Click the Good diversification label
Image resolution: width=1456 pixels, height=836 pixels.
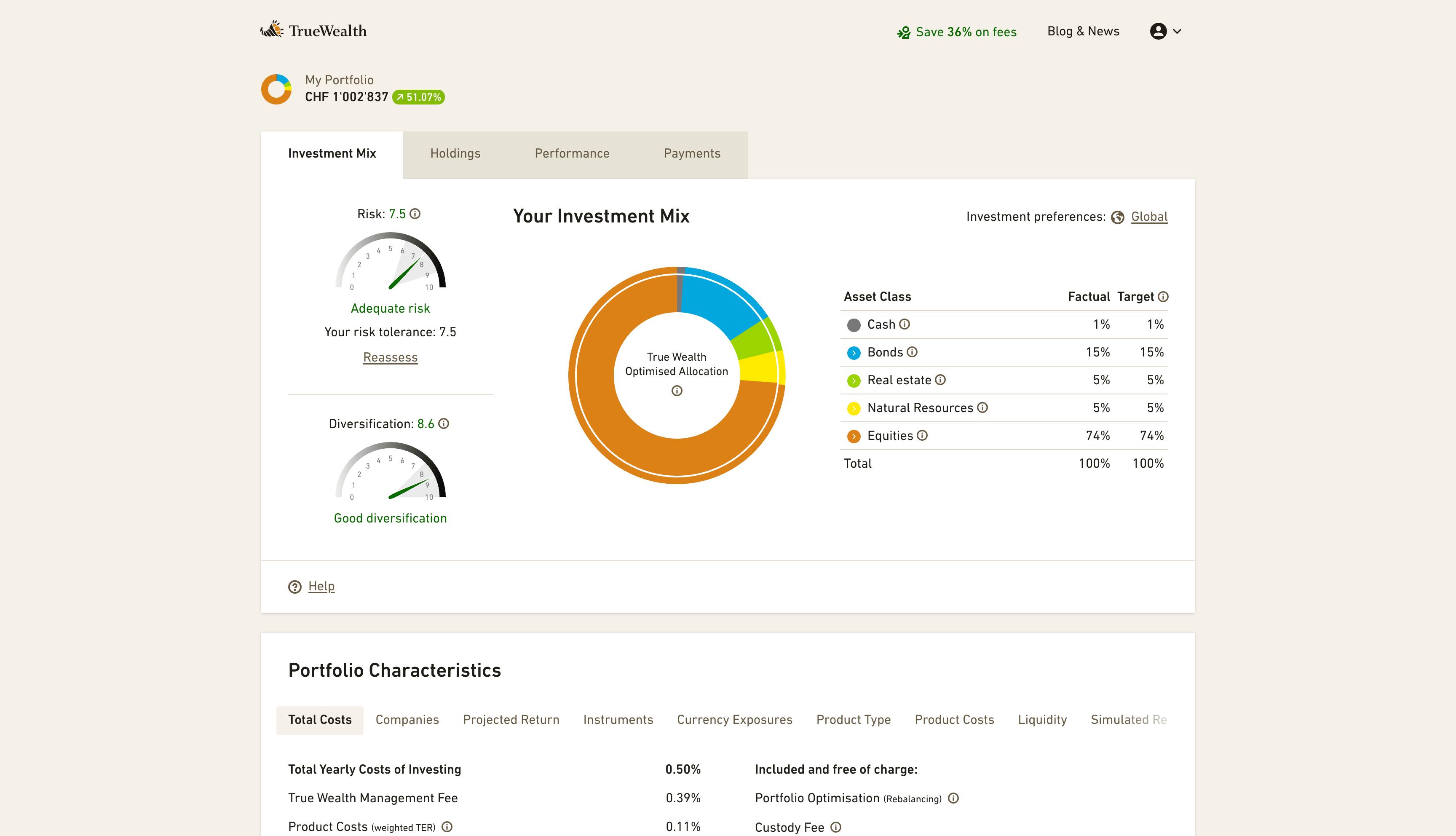click(390, 518)
